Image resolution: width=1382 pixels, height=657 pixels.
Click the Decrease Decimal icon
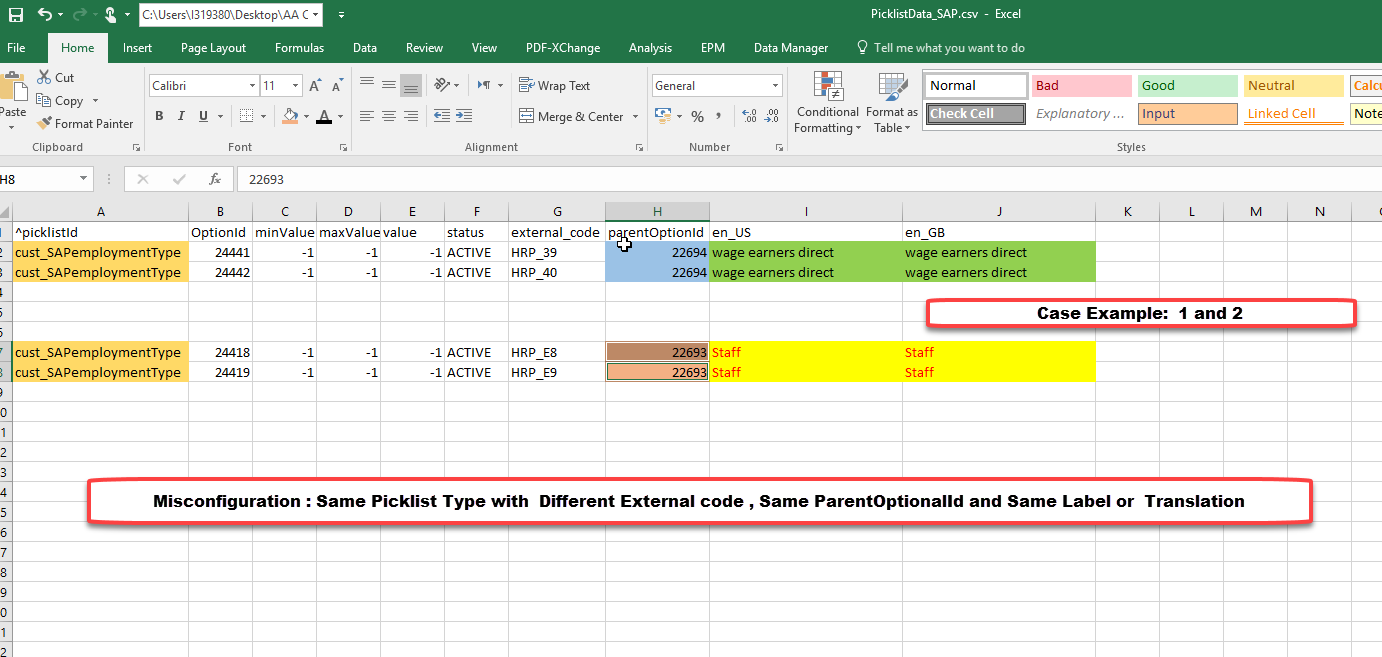pyautogui.click(x=771, y=116)
